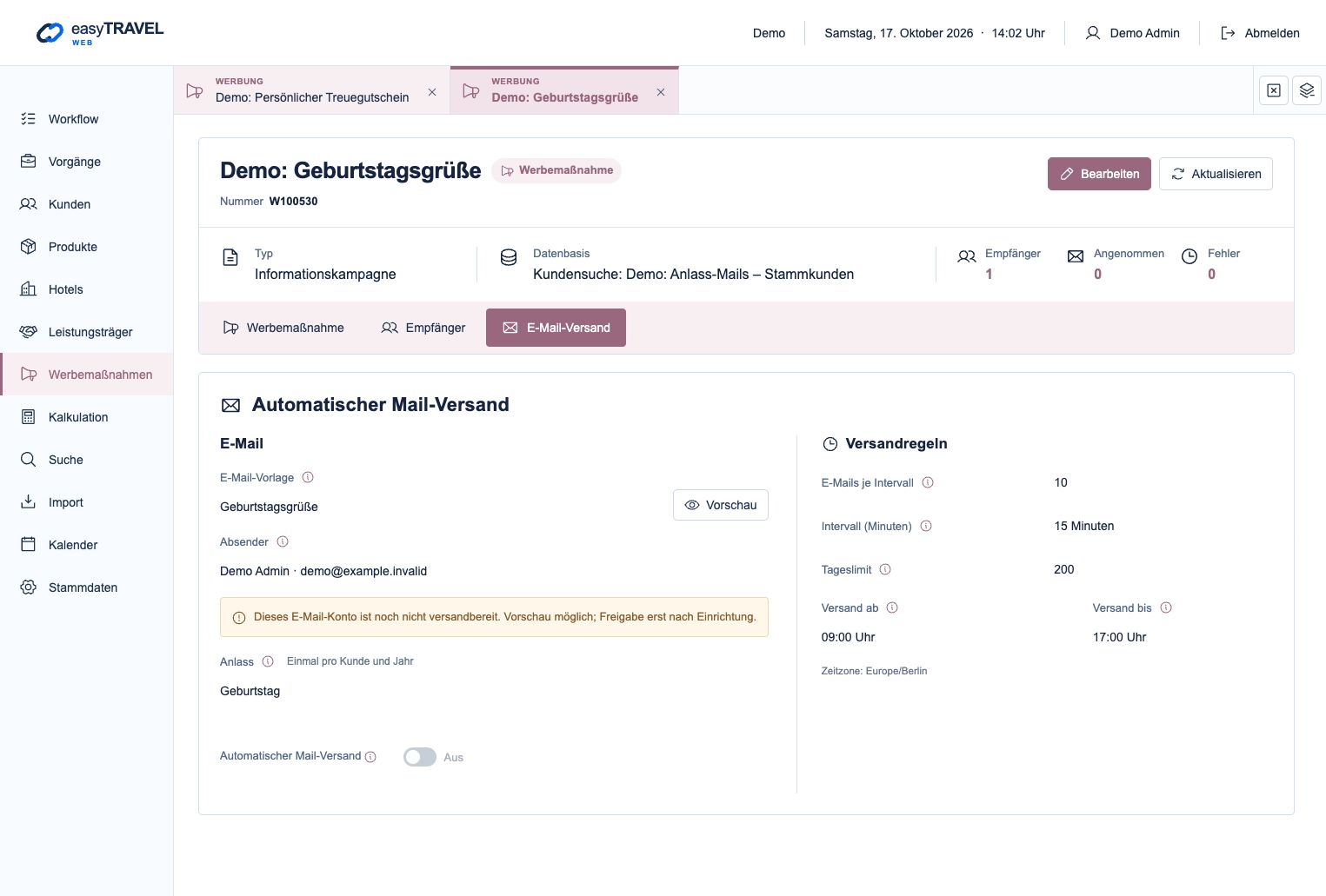Show info for Intervall (Minuten)
The image size is (1326, 896).
[x=926, y=526]
